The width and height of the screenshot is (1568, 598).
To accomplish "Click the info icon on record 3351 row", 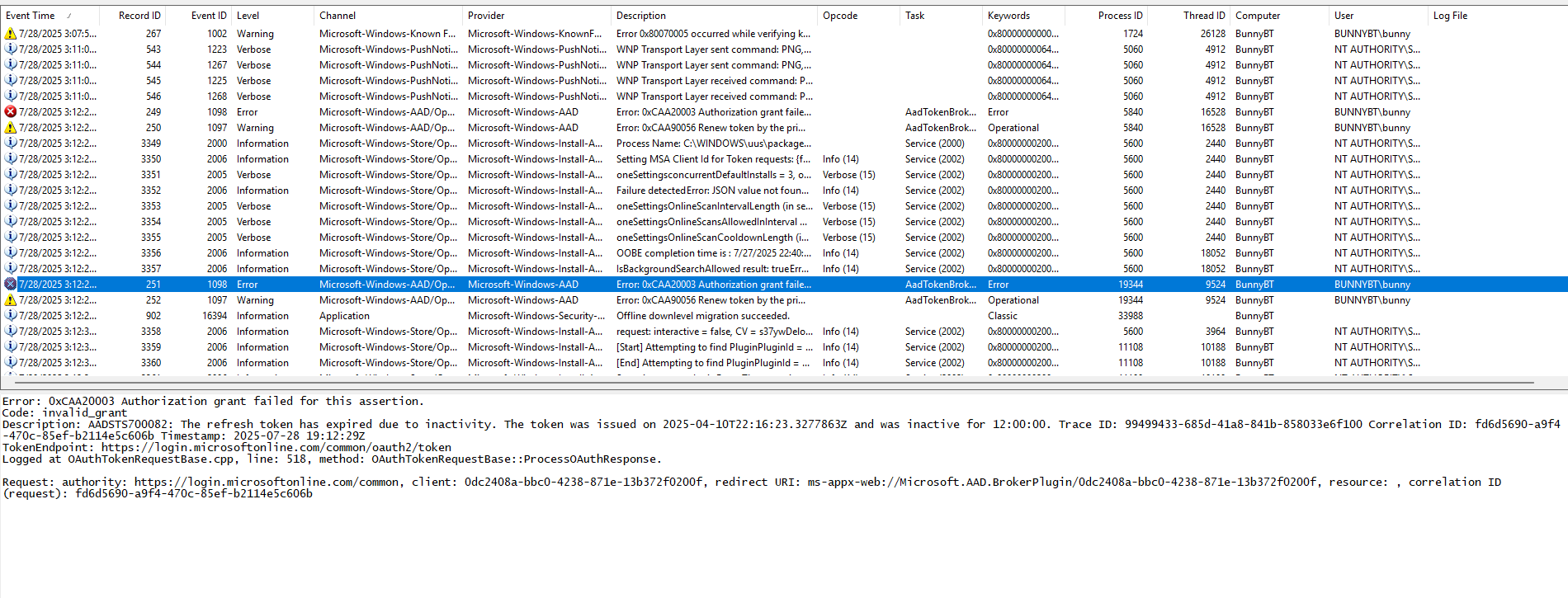I will coord(11,175).
